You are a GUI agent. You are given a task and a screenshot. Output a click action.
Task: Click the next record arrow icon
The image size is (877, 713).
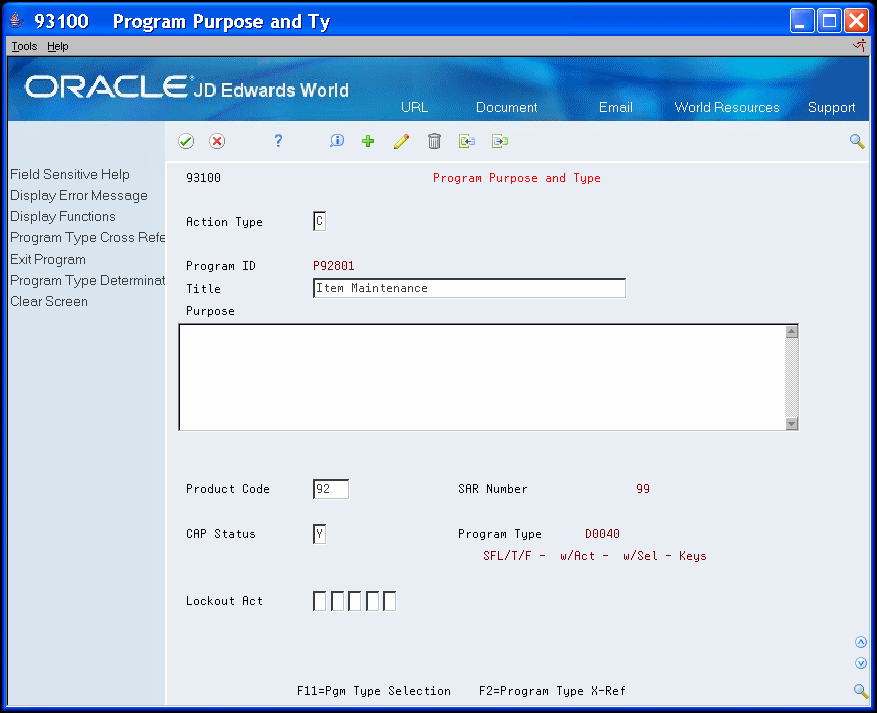point(500,141)
